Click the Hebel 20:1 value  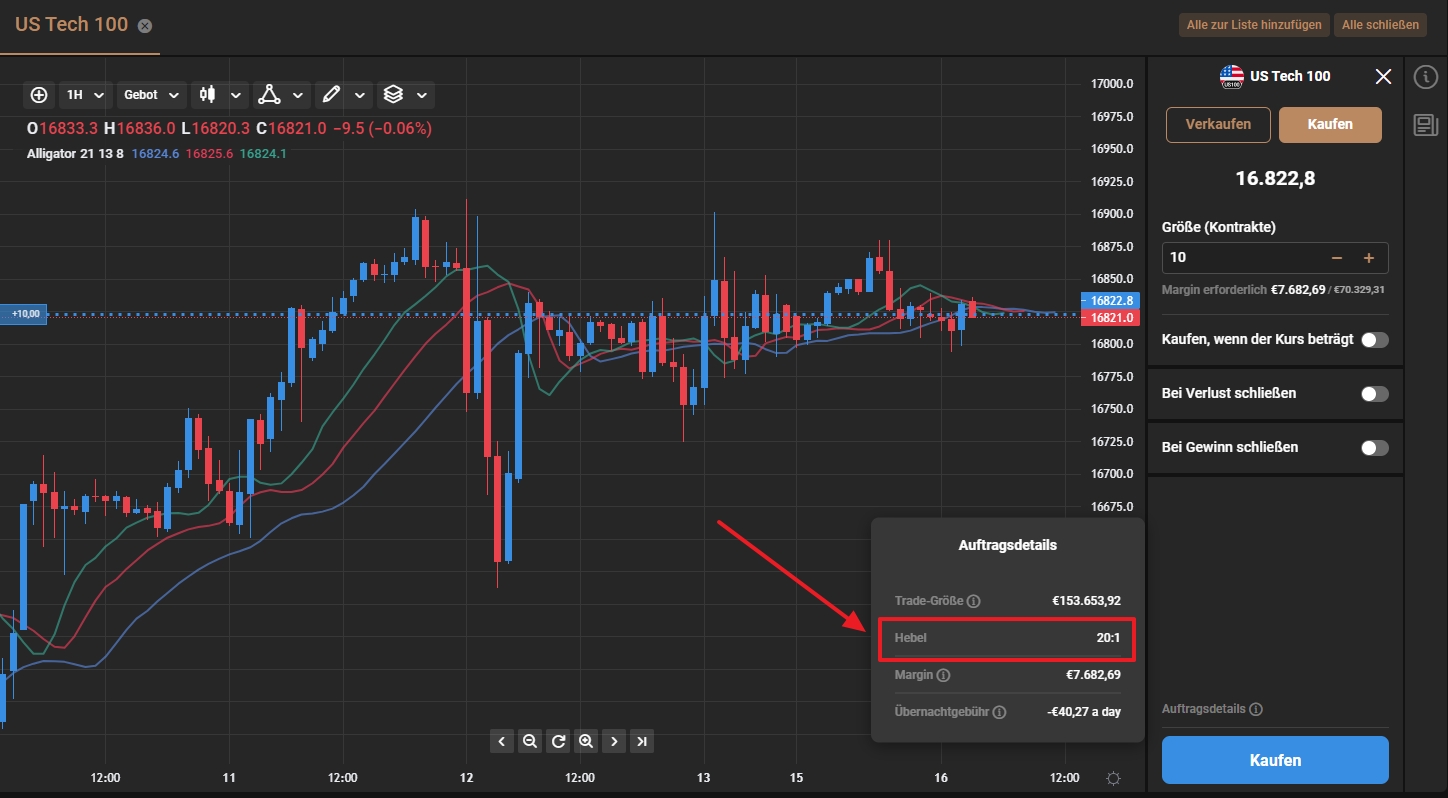click(1108, 637)
